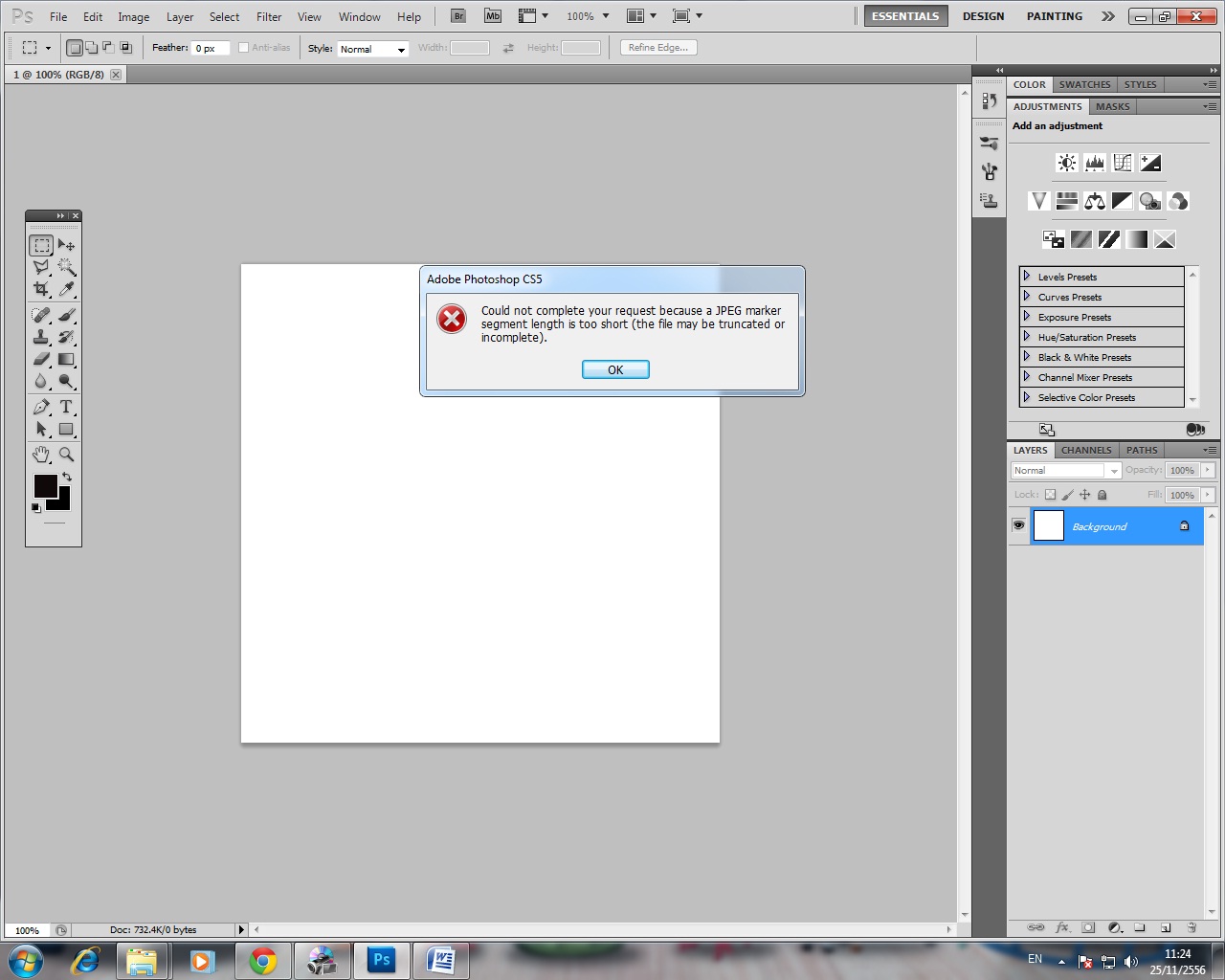The image size is (1225, 980).
Task: Add a Levels adjustment icon
Action: coord(1095,163)
